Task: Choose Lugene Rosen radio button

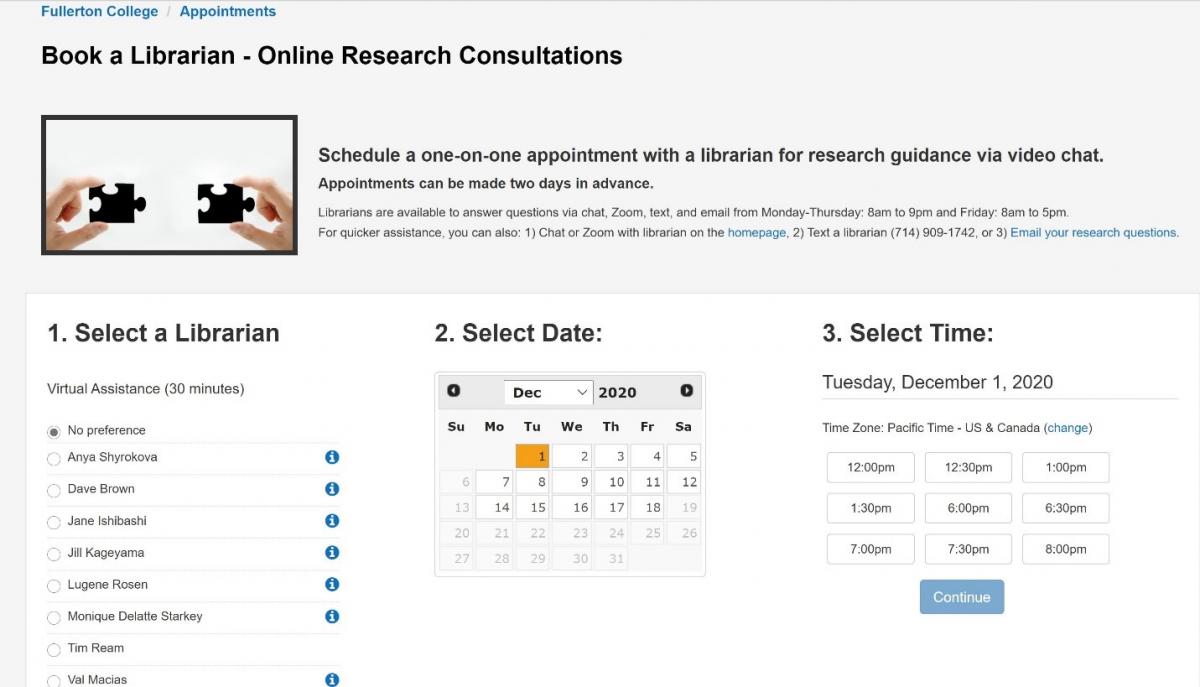Action: coord(54,586)
